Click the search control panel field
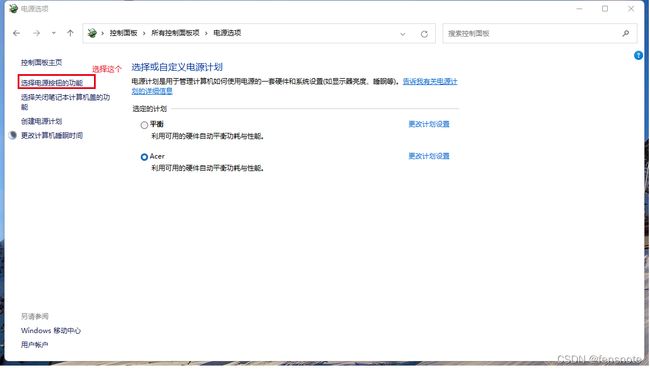The width and height of the screenshot is (650, 369). pos(540,34)
